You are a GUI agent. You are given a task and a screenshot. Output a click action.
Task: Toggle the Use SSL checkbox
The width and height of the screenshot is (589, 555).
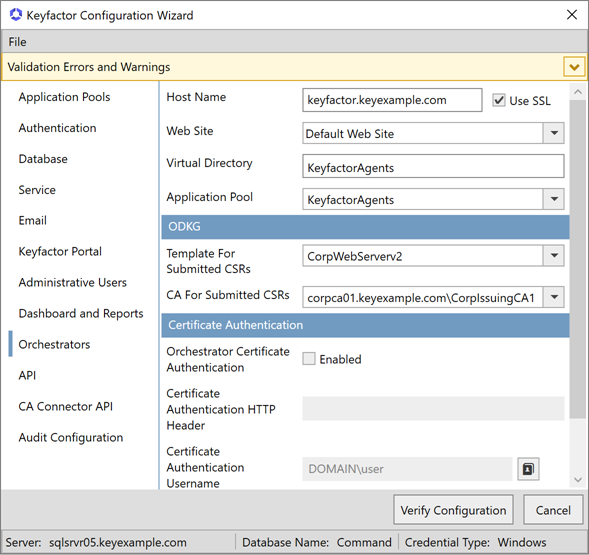[499, 100]
